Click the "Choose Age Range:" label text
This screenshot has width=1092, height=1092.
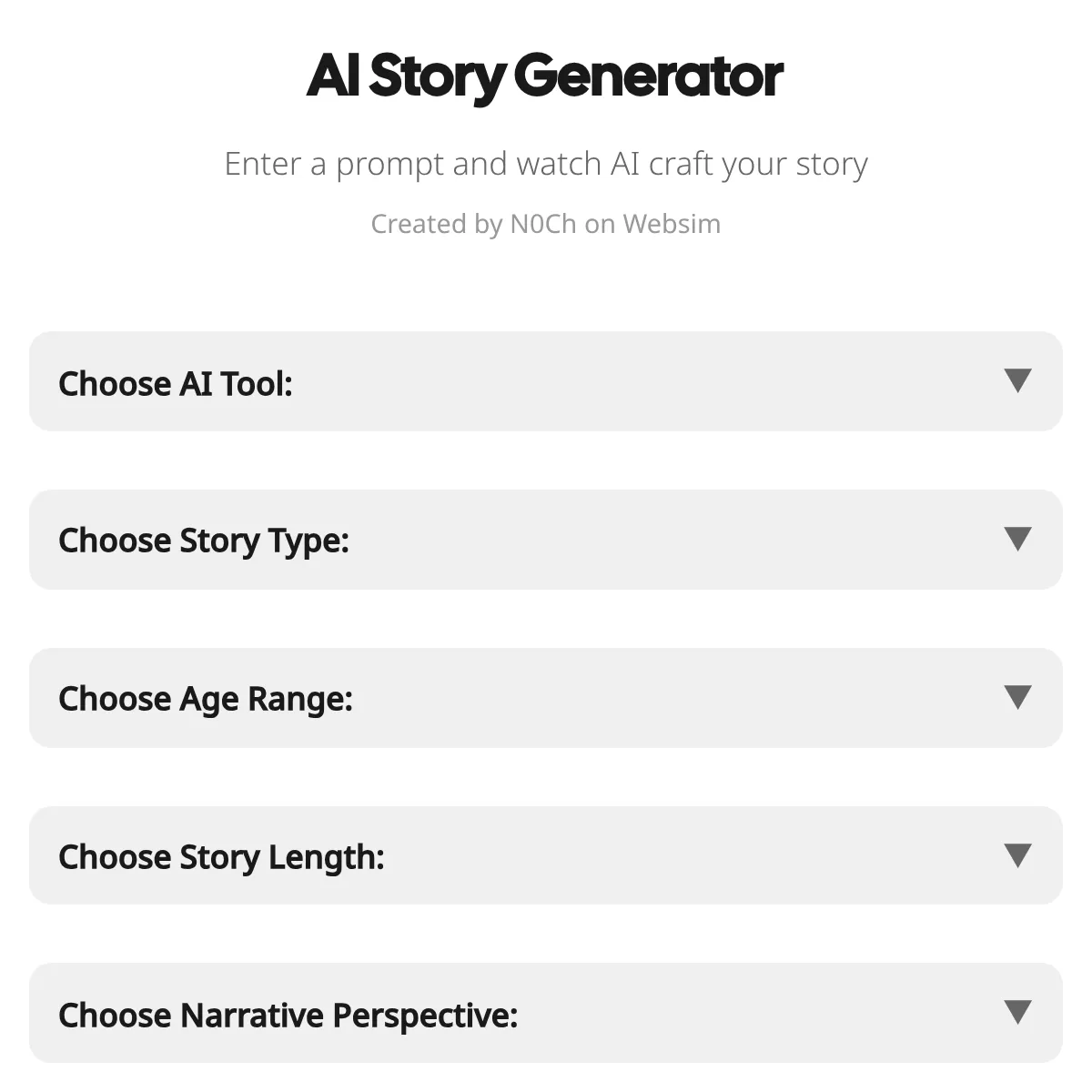[x=206, y=700]
